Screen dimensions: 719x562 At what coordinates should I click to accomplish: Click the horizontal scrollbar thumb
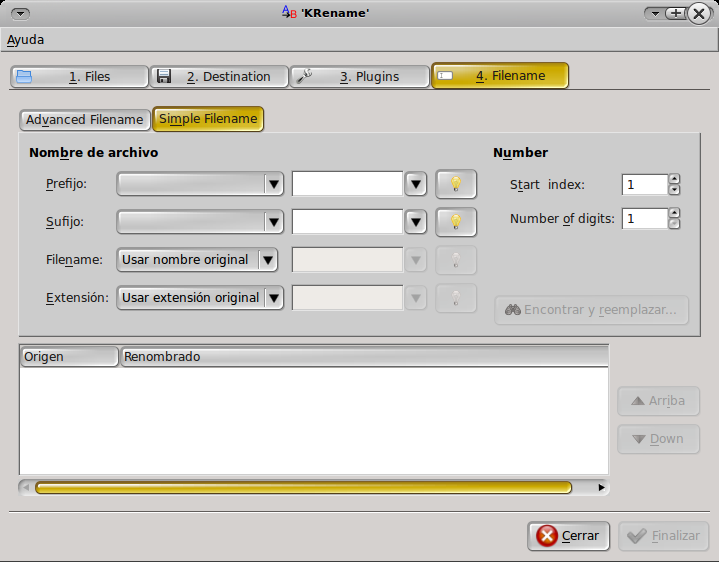tap(304, 487)
